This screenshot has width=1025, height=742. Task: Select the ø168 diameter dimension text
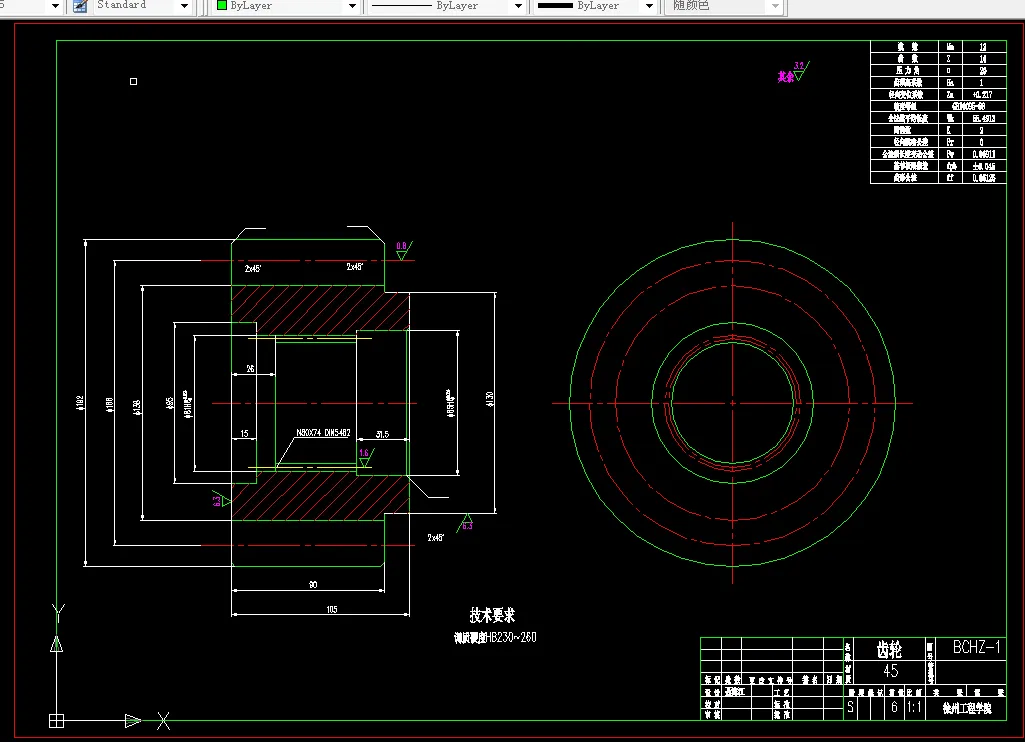pos(110,405)
